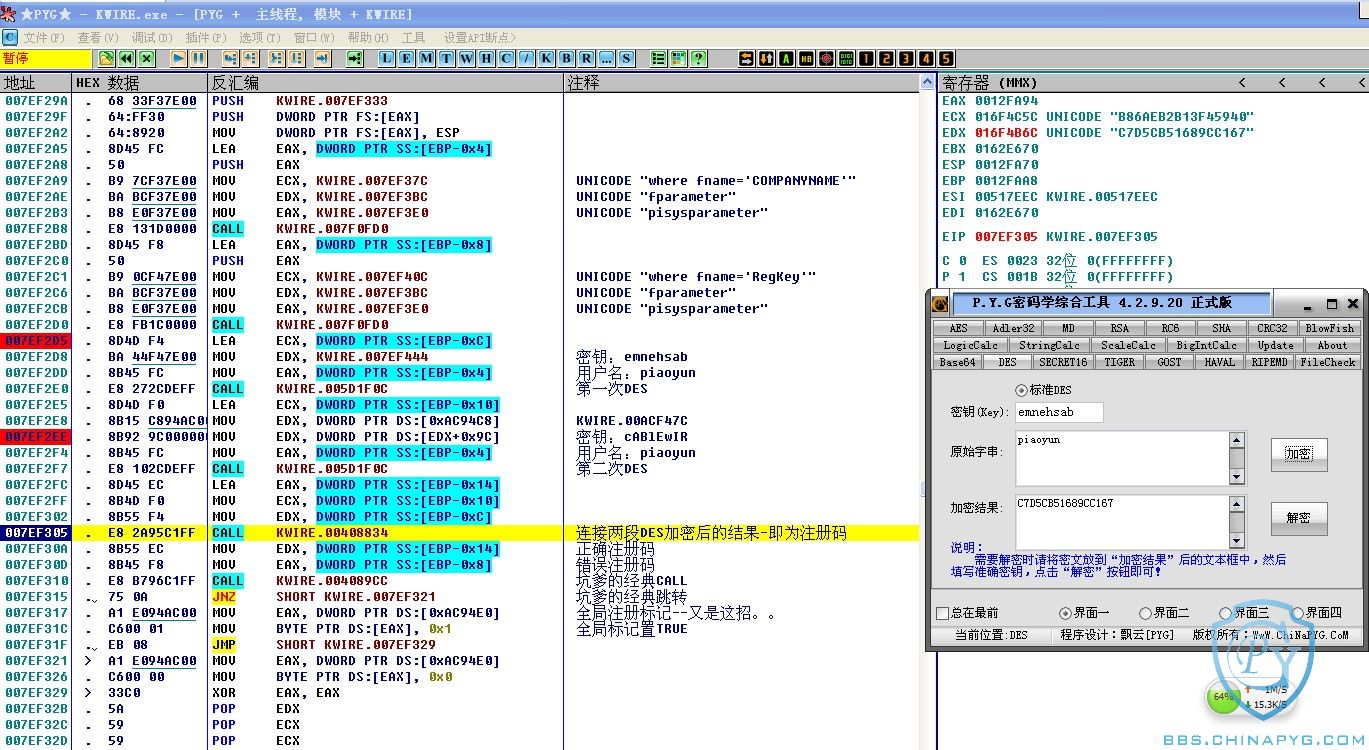The image size is (1369, 750).
Task: Click the green A toolbar icon
Action: [x=786, y=58]
